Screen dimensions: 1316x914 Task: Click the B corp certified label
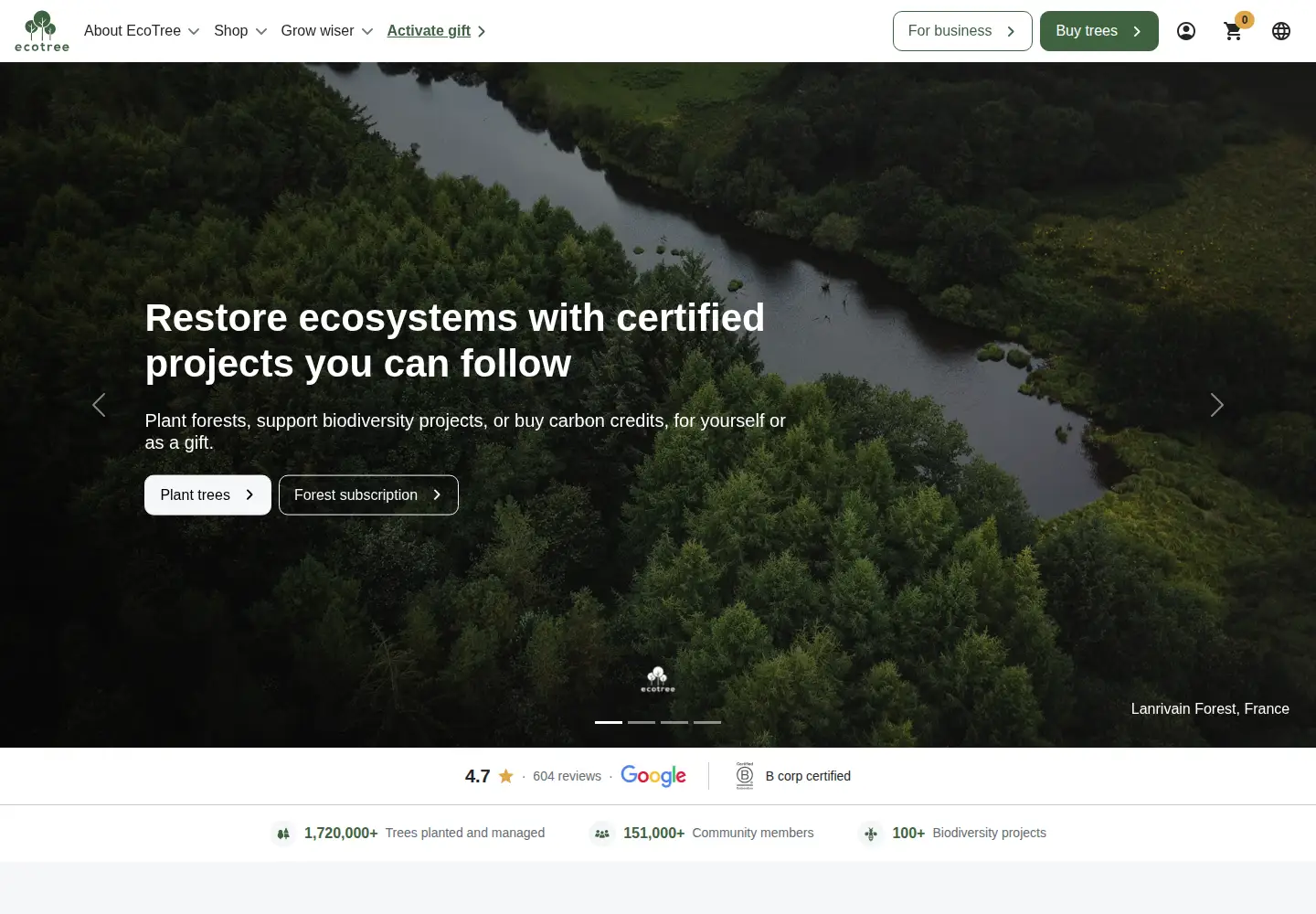point(808,776)
